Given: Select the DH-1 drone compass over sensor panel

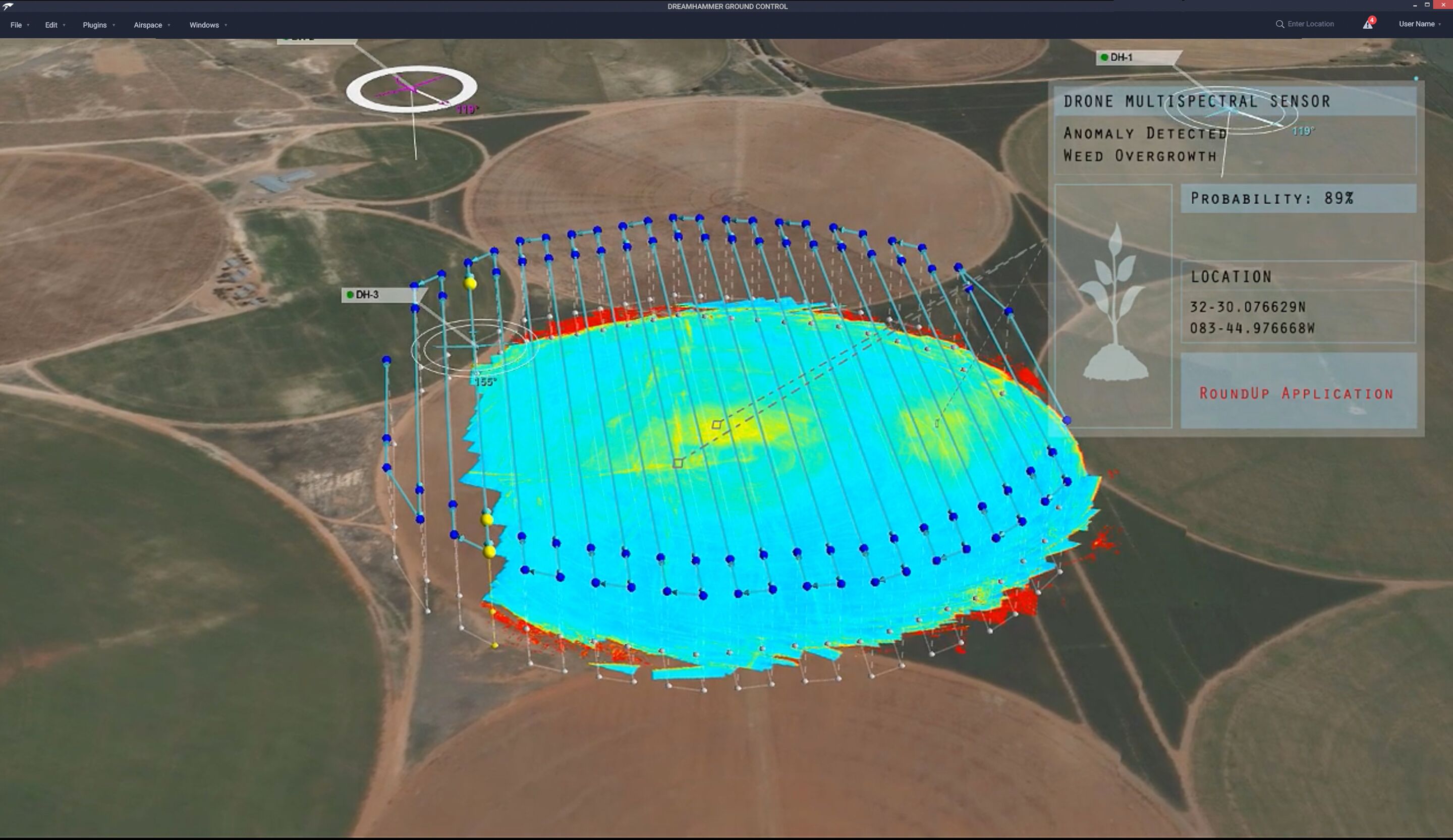Looking at the screenshot, I should [1230, 110].
